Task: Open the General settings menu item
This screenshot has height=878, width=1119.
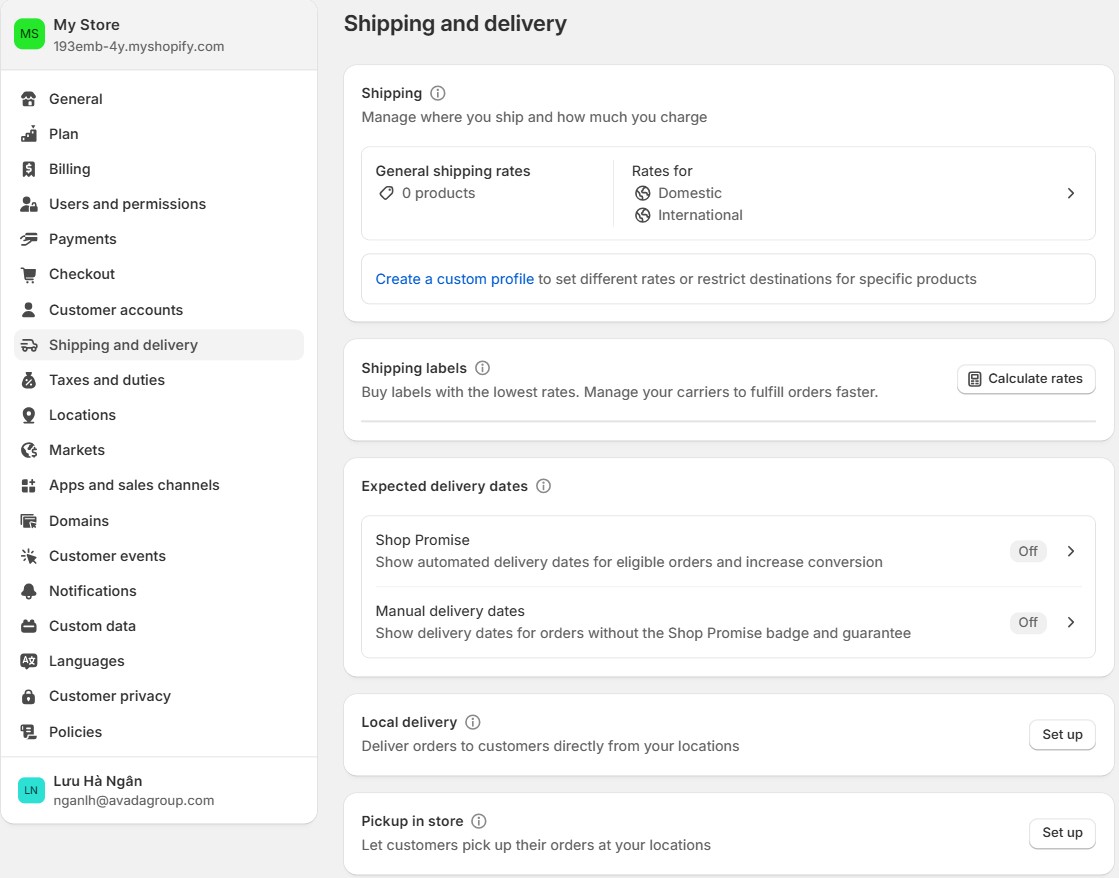Action: coord(158,99)
